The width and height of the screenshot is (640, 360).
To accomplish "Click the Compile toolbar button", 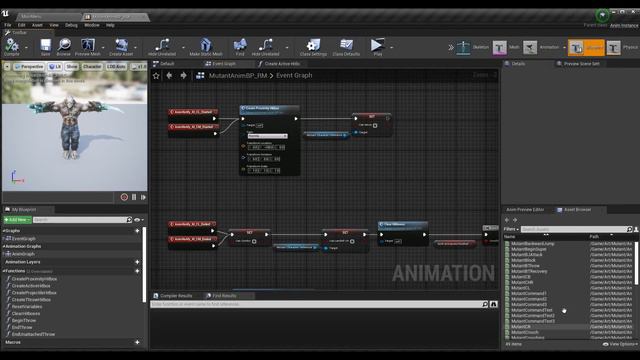I will (x=11, y=47).
